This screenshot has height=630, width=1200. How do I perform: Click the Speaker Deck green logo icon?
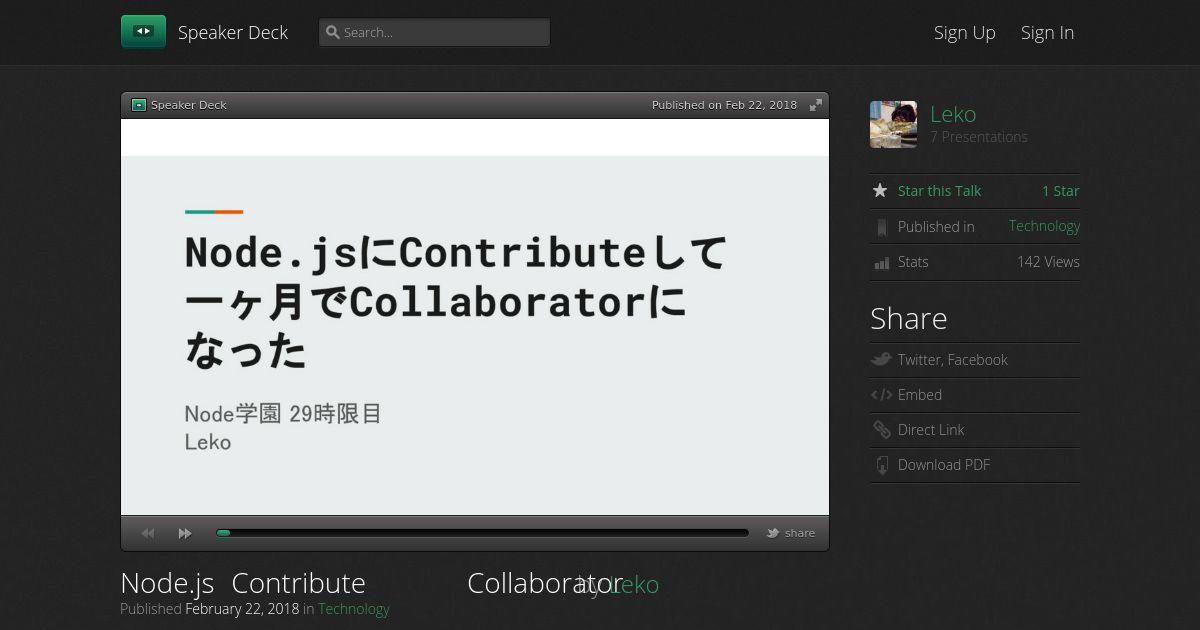coord(143,32)
